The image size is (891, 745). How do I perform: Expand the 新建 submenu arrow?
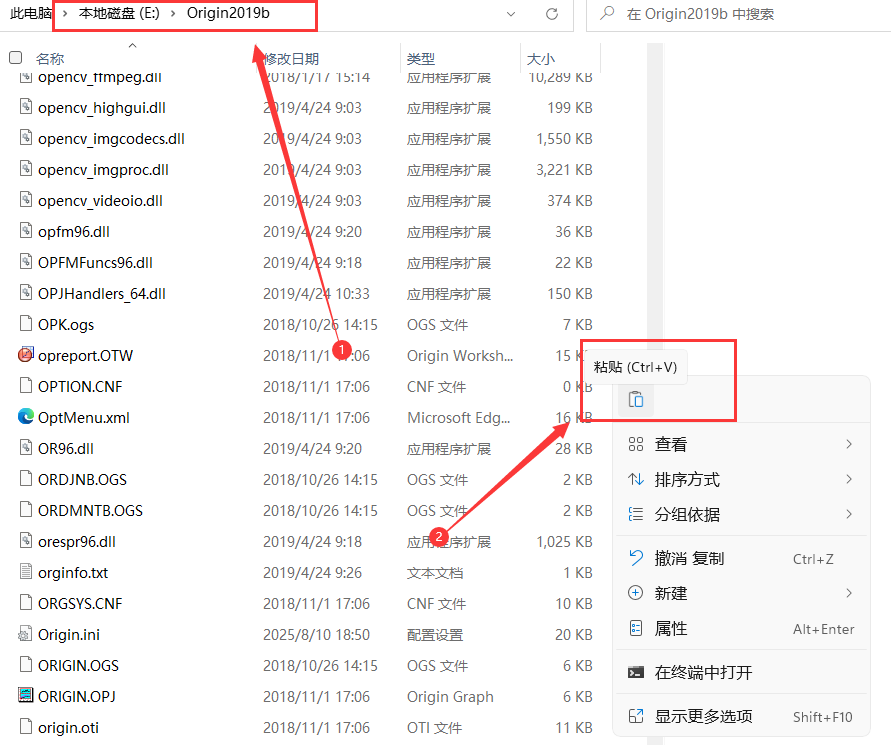click(849, 593)
